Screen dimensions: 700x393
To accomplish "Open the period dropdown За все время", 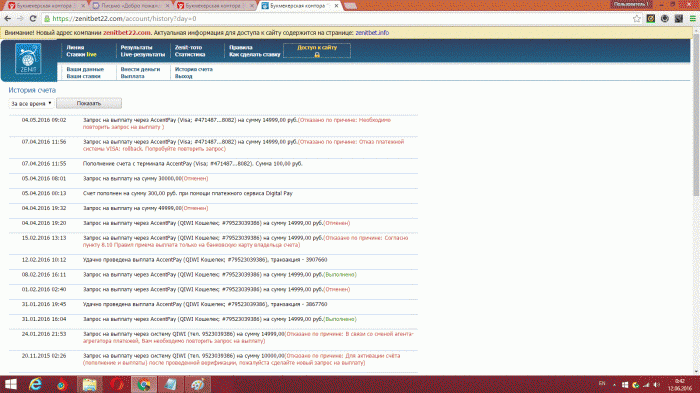I will click(x=31, y=104).
